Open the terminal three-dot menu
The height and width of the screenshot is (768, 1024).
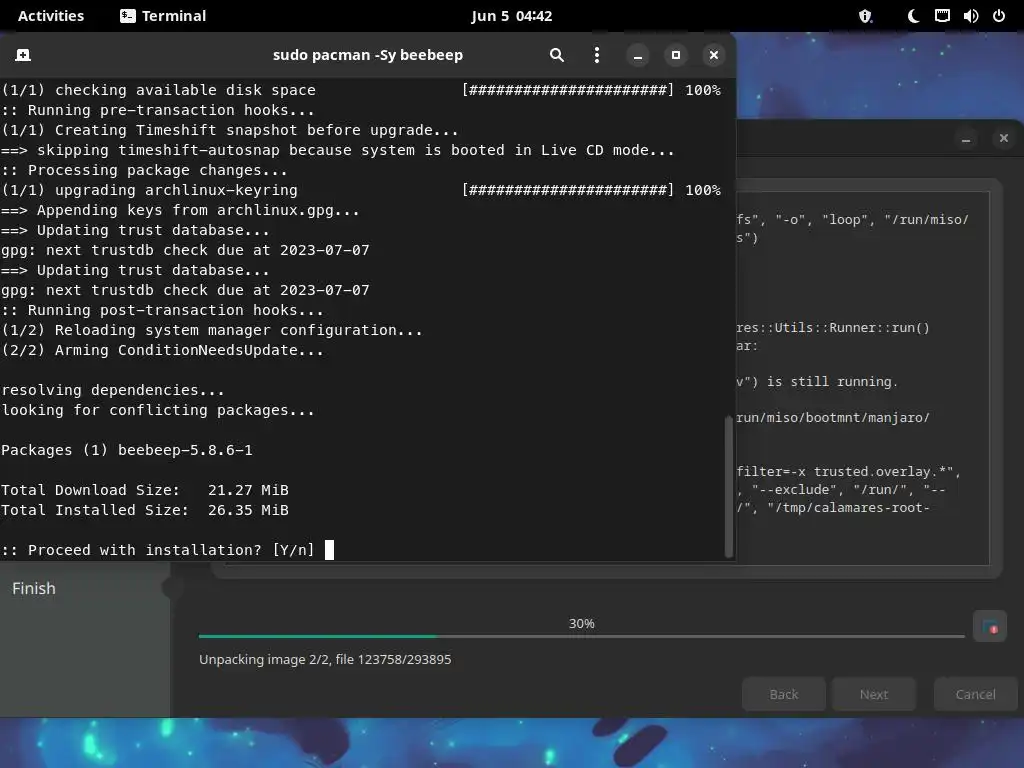click(596, 56)
